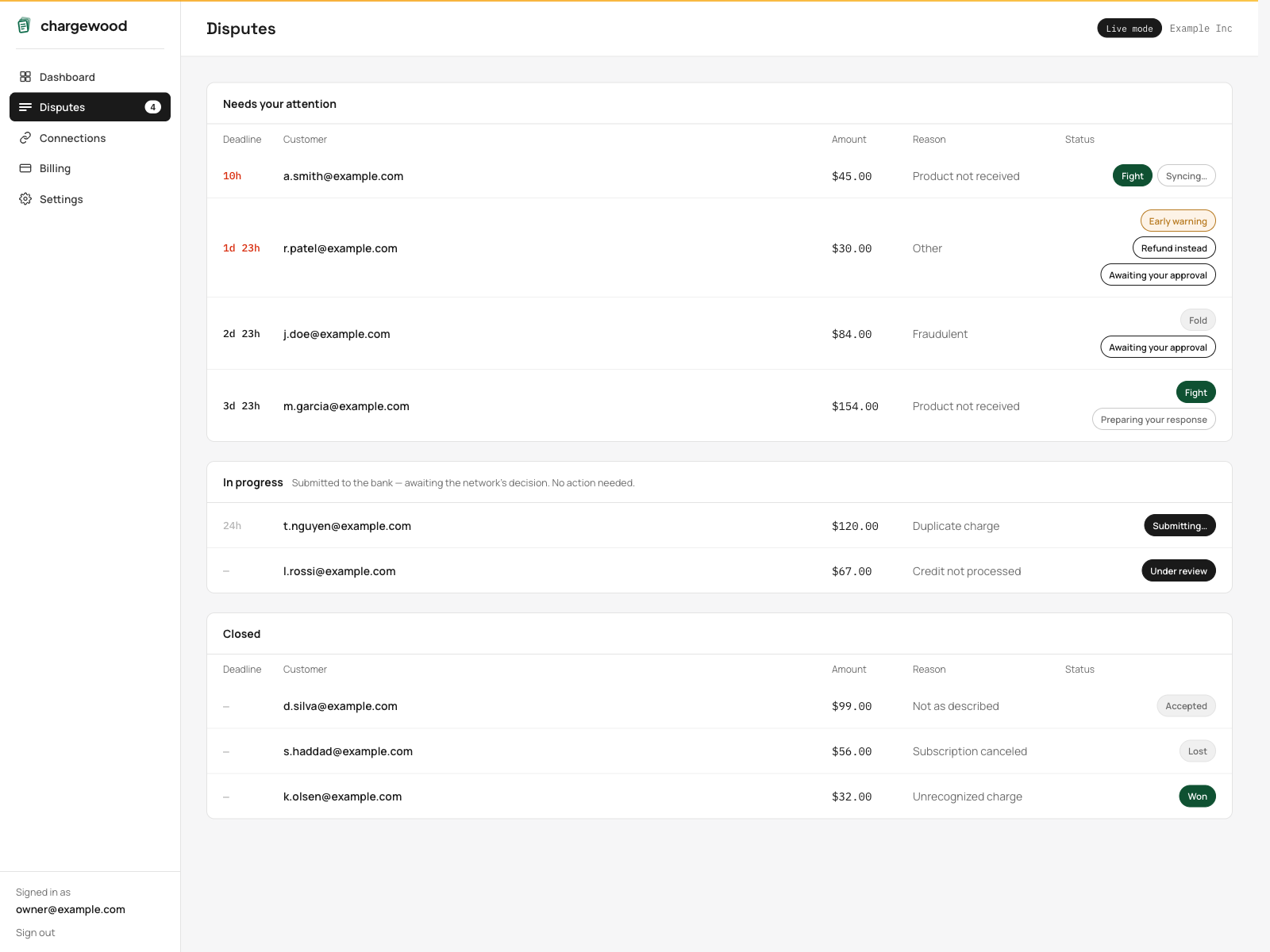Click Fight pill for m.garcia@example.com
1270x952 pixels.
[x=1196, y=393]
